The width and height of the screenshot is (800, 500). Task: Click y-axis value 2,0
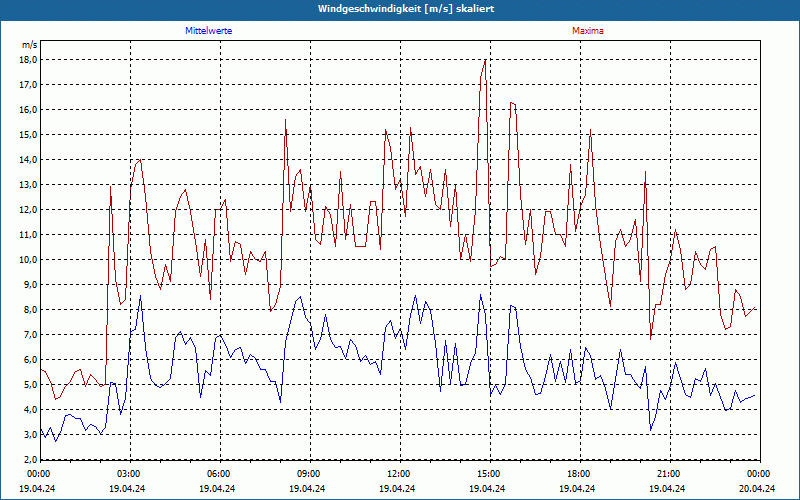tap(31, 460)
